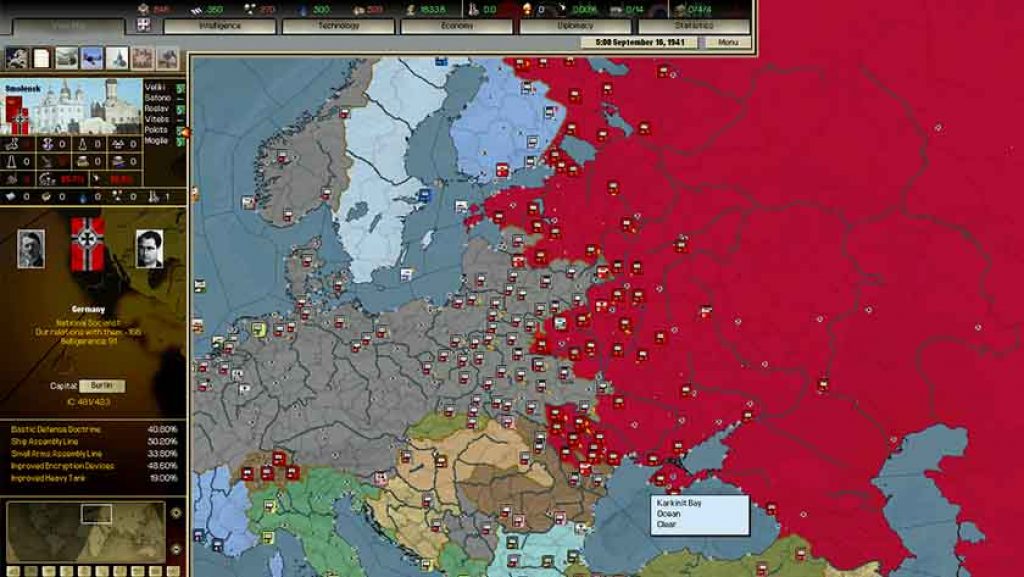Viewport: 1024px width, 577px height.
Task: Click the left leader portrait
Action: (x=31, y=249)
